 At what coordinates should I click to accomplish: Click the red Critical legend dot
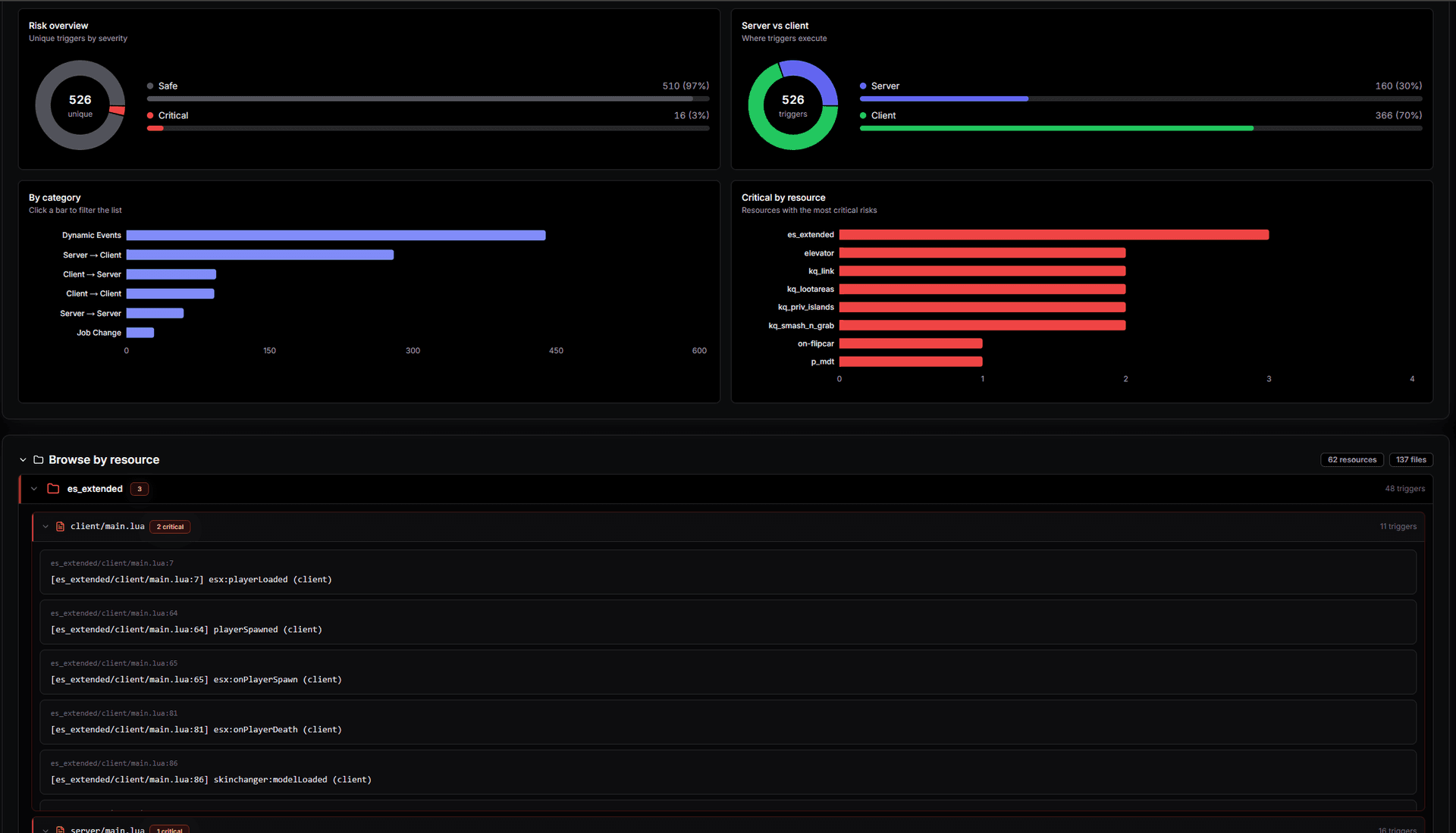pyautogui.click(x=150, y=116)
